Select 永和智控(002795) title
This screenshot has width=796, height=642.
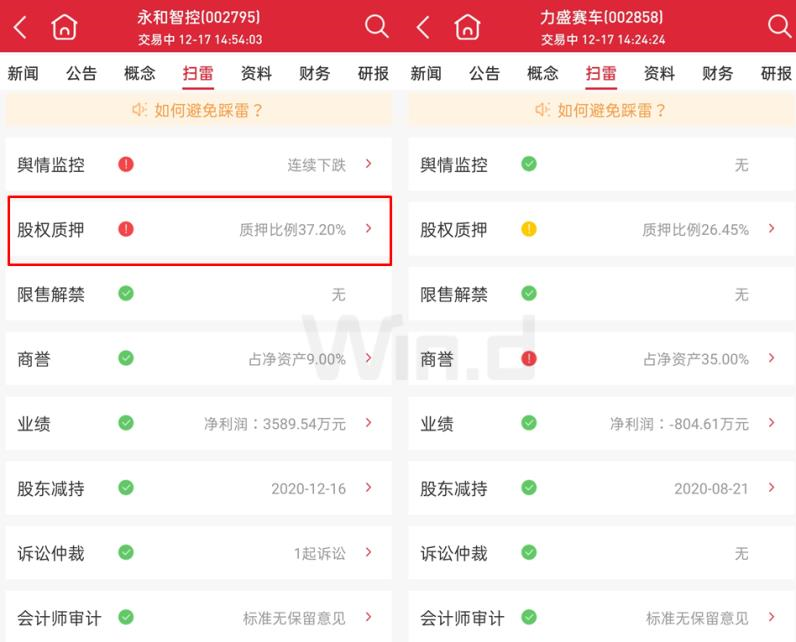198,17
